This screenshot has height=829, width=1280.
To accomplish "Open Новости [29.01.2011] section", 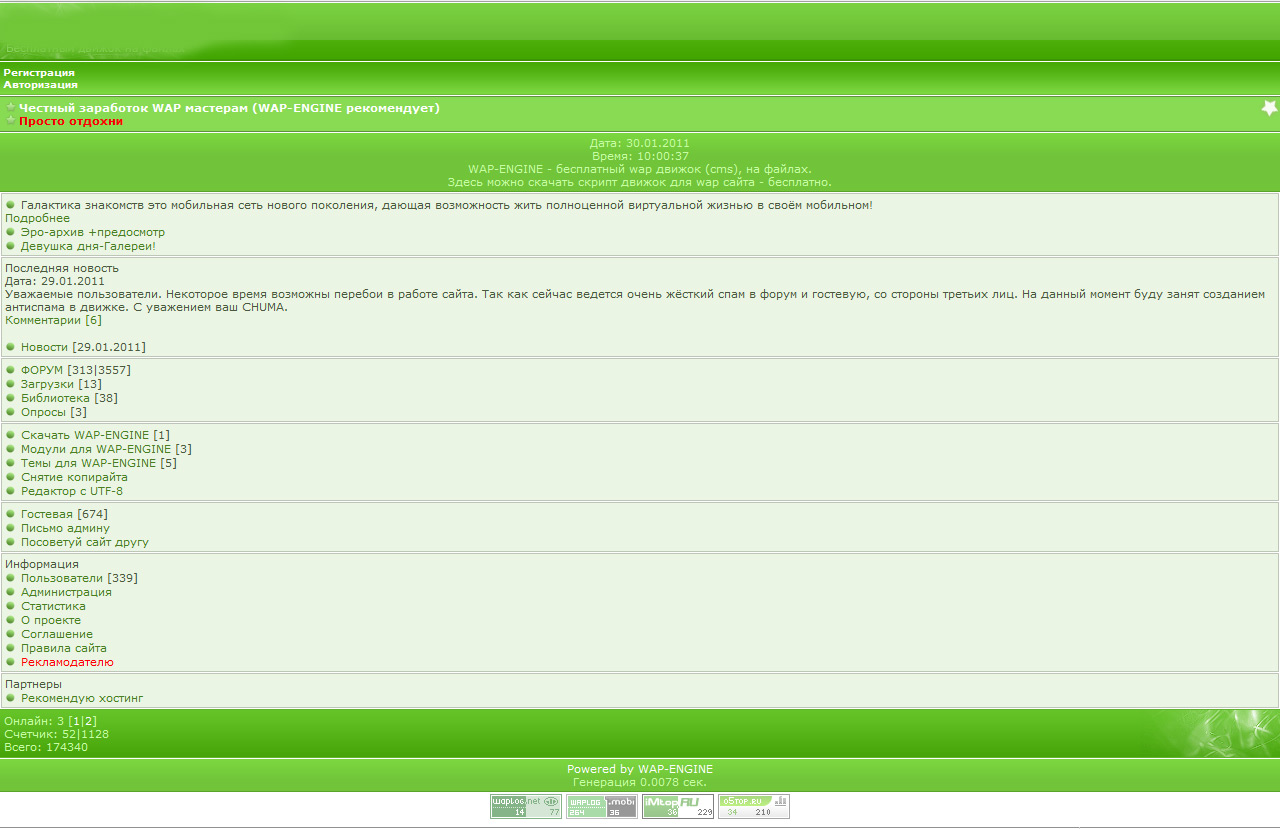I will coord(83,347).
